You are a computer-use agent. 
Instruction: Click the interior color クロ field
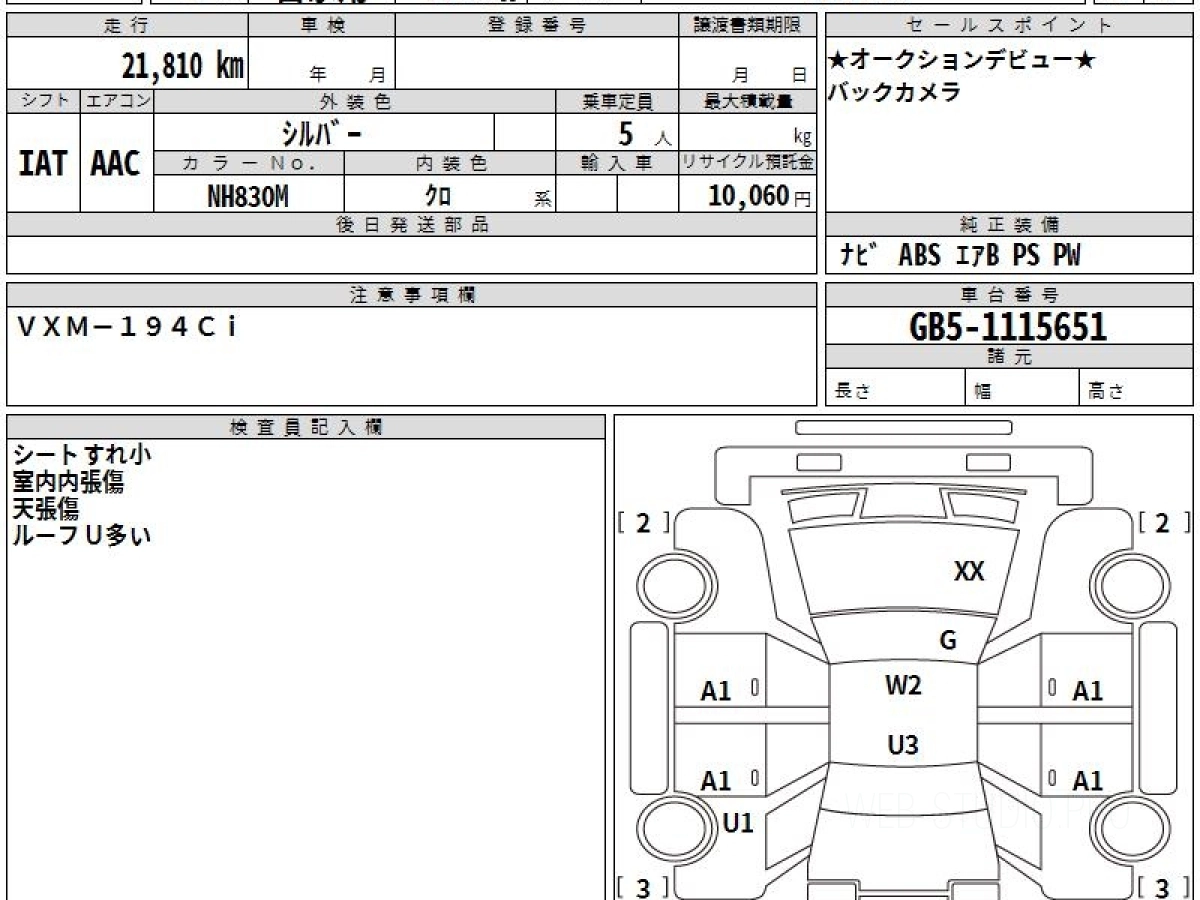438,196
